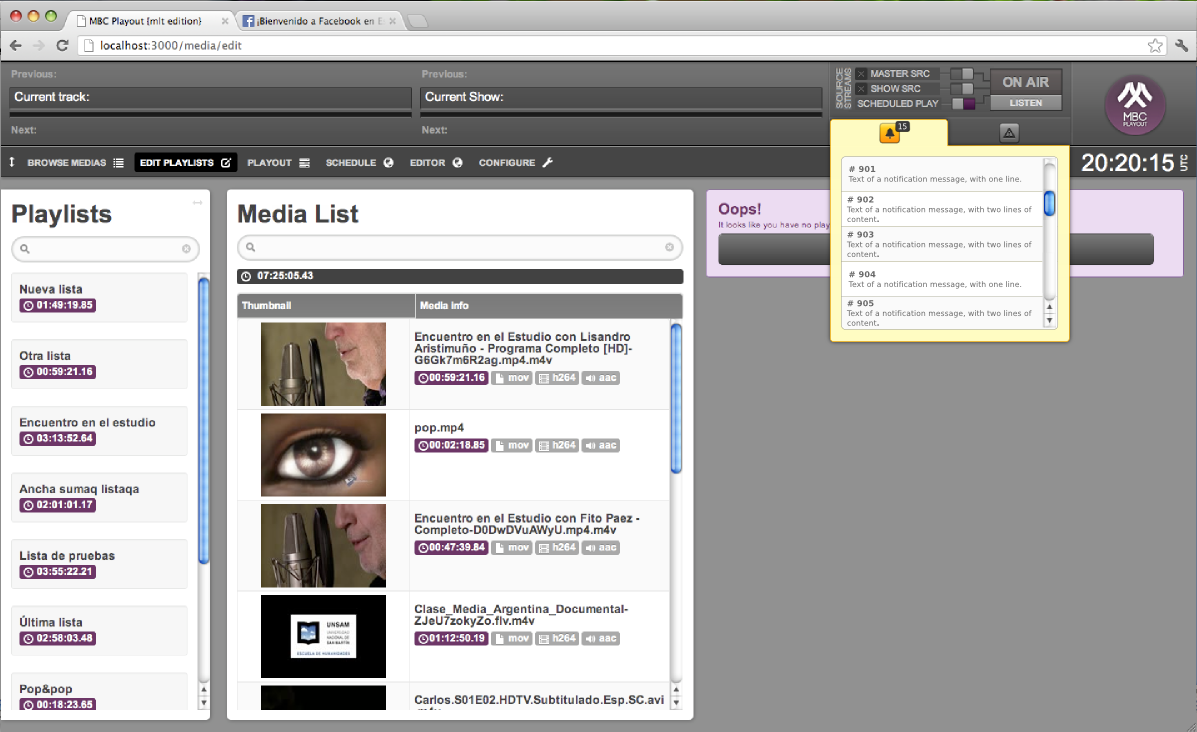The image size is (1197, 732).
Task: Click the ON AIR button
Action: [x=1025, y=82]
